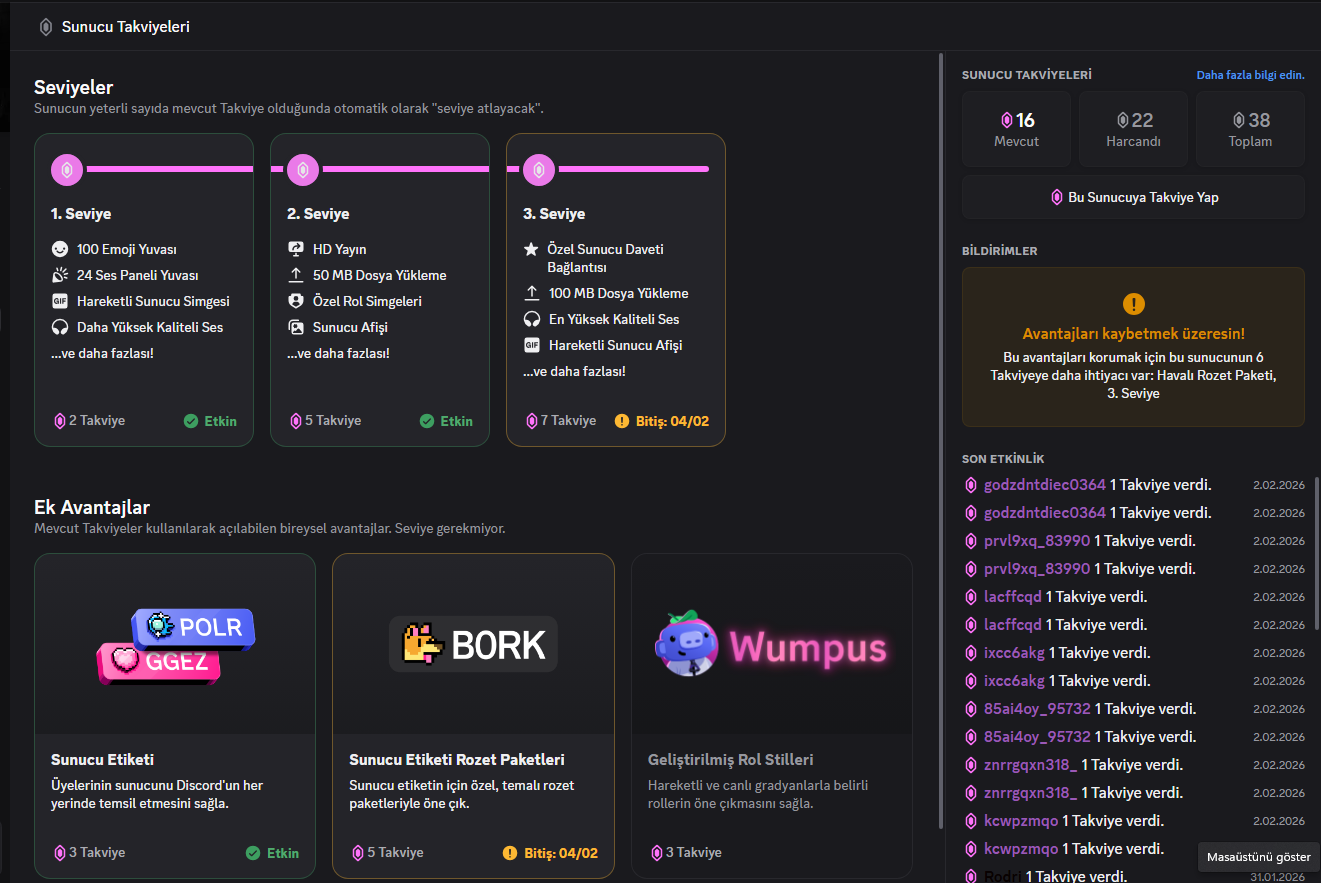Open the POLR and GGEZ tag artwork

click(x=175, y=645)
